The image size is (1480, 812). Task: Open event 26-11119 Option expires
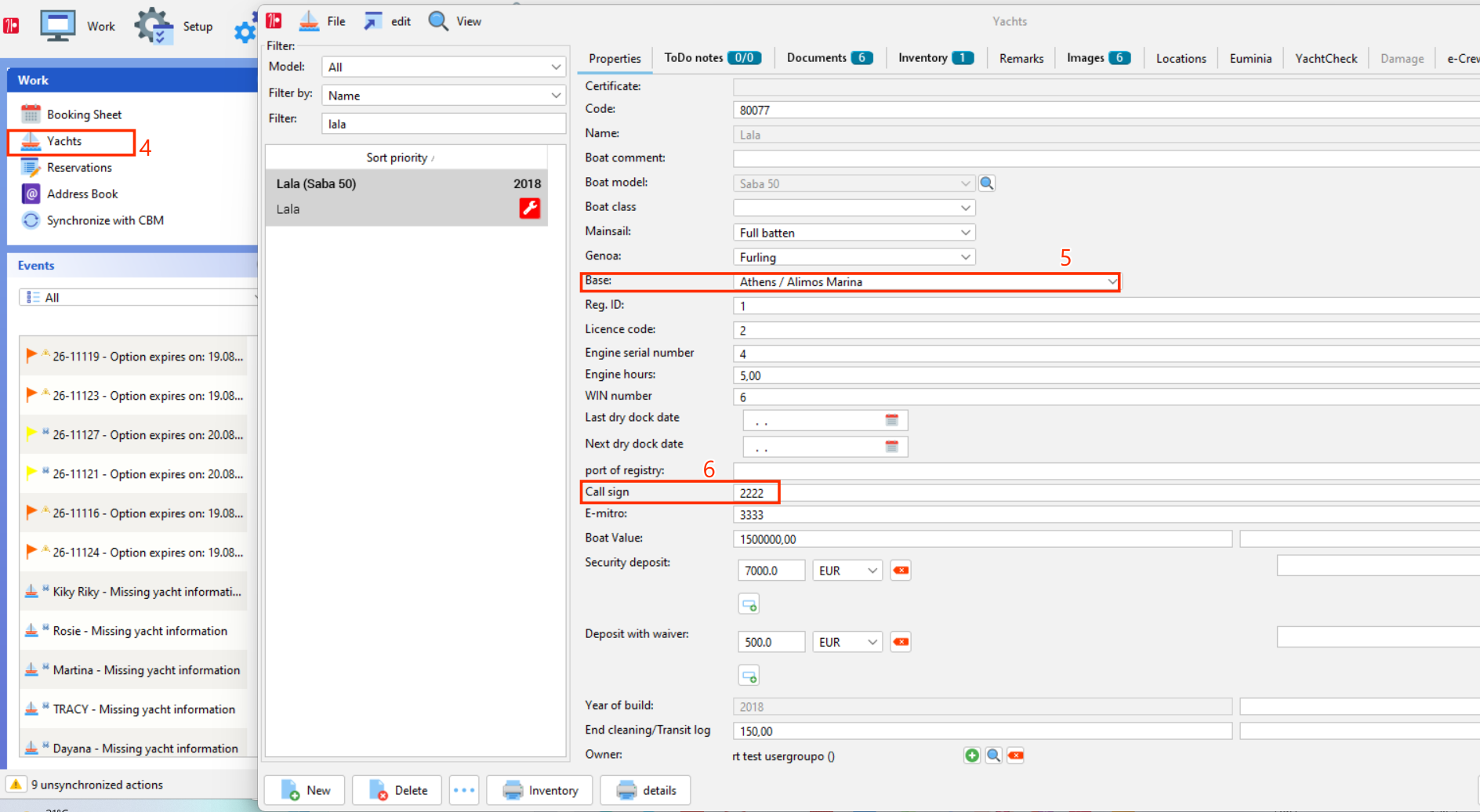tap(134, 357)
